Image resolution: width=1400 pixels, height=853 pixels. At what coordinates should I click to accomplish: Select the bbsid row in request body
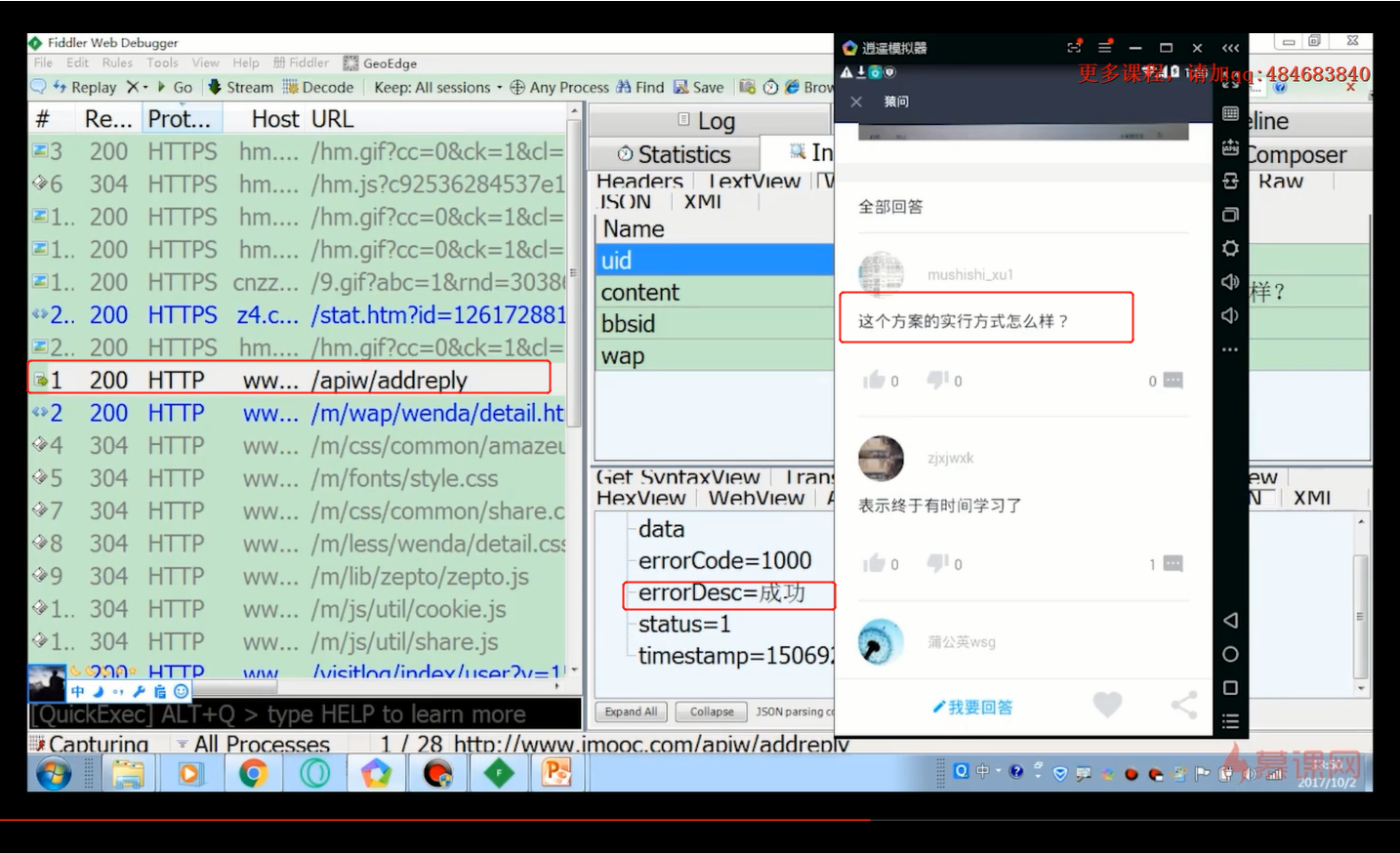715,324
